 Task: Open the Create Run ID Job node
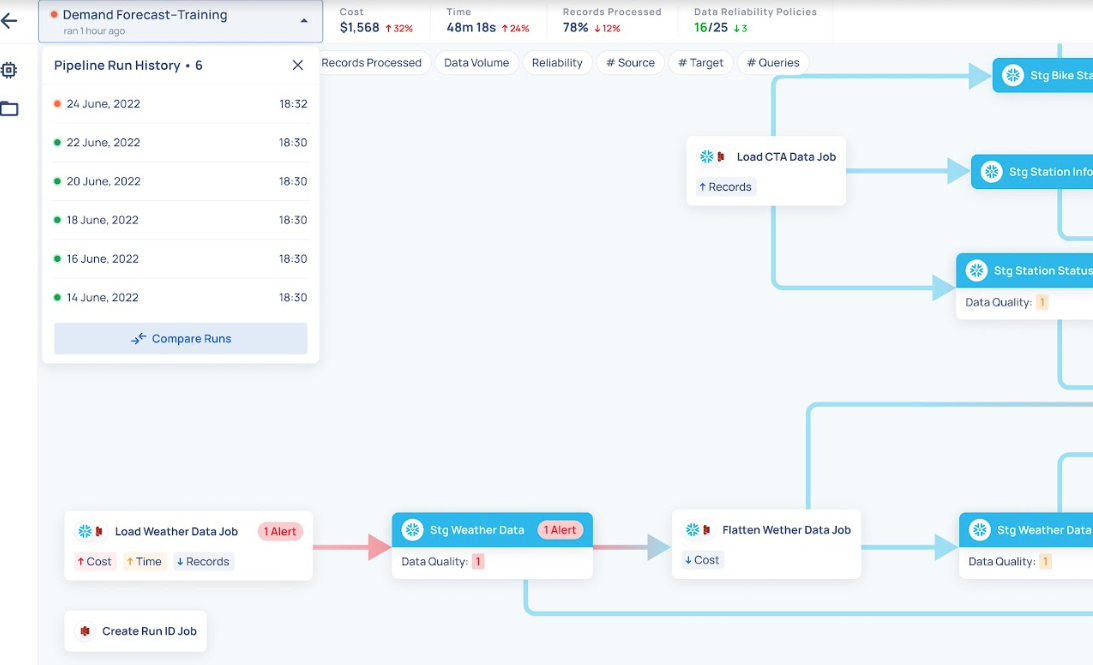[x=135, y=631]
